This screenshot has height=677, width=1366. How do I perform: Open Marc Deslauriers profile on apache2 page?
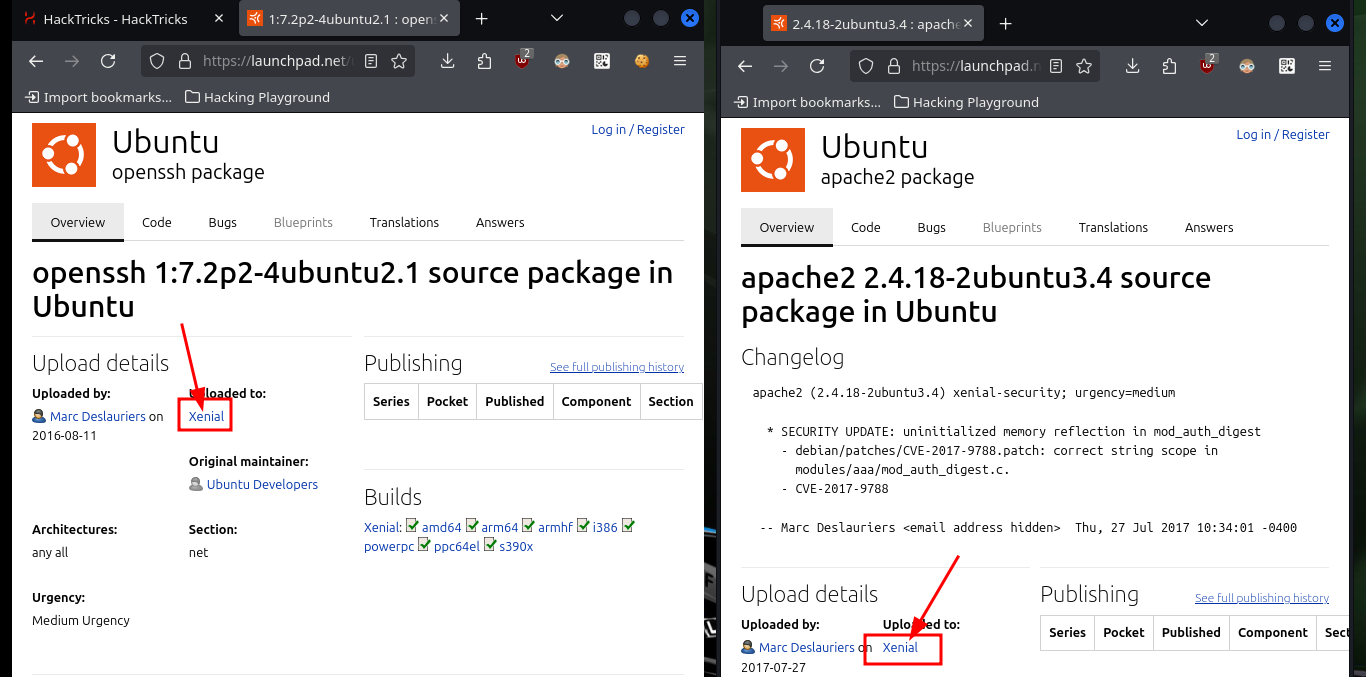(806, 647)
